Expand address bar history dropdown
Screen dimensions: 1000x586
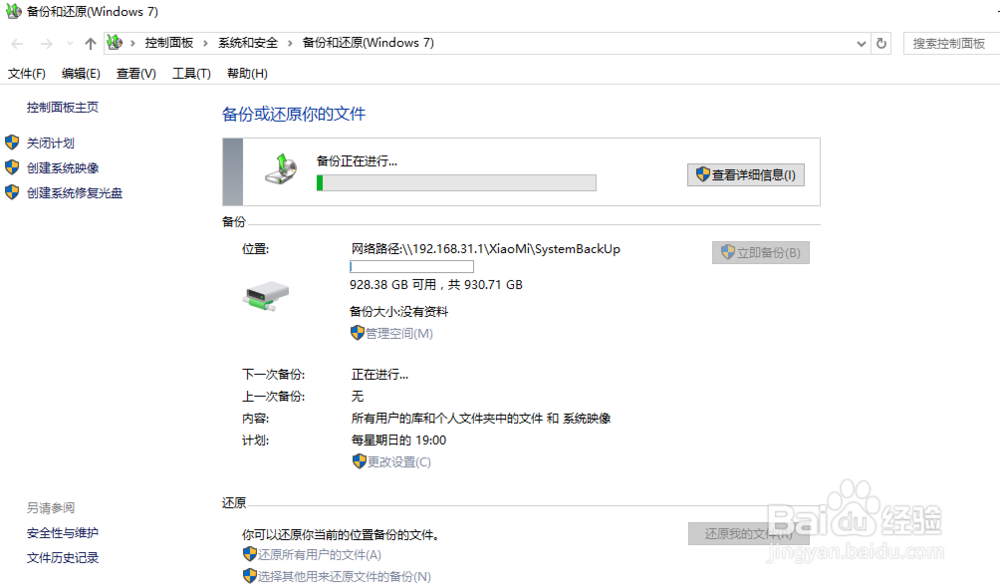point(861,43)
